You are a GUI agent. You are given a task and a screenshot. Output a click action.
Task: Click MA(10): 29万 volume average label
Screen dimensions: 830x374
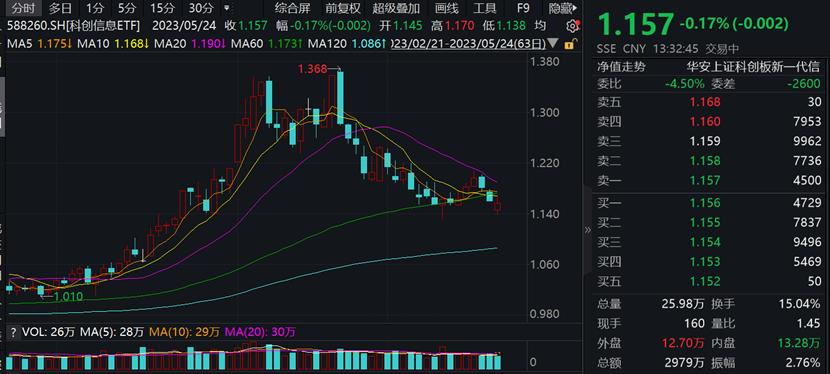[x=185, y=332]
